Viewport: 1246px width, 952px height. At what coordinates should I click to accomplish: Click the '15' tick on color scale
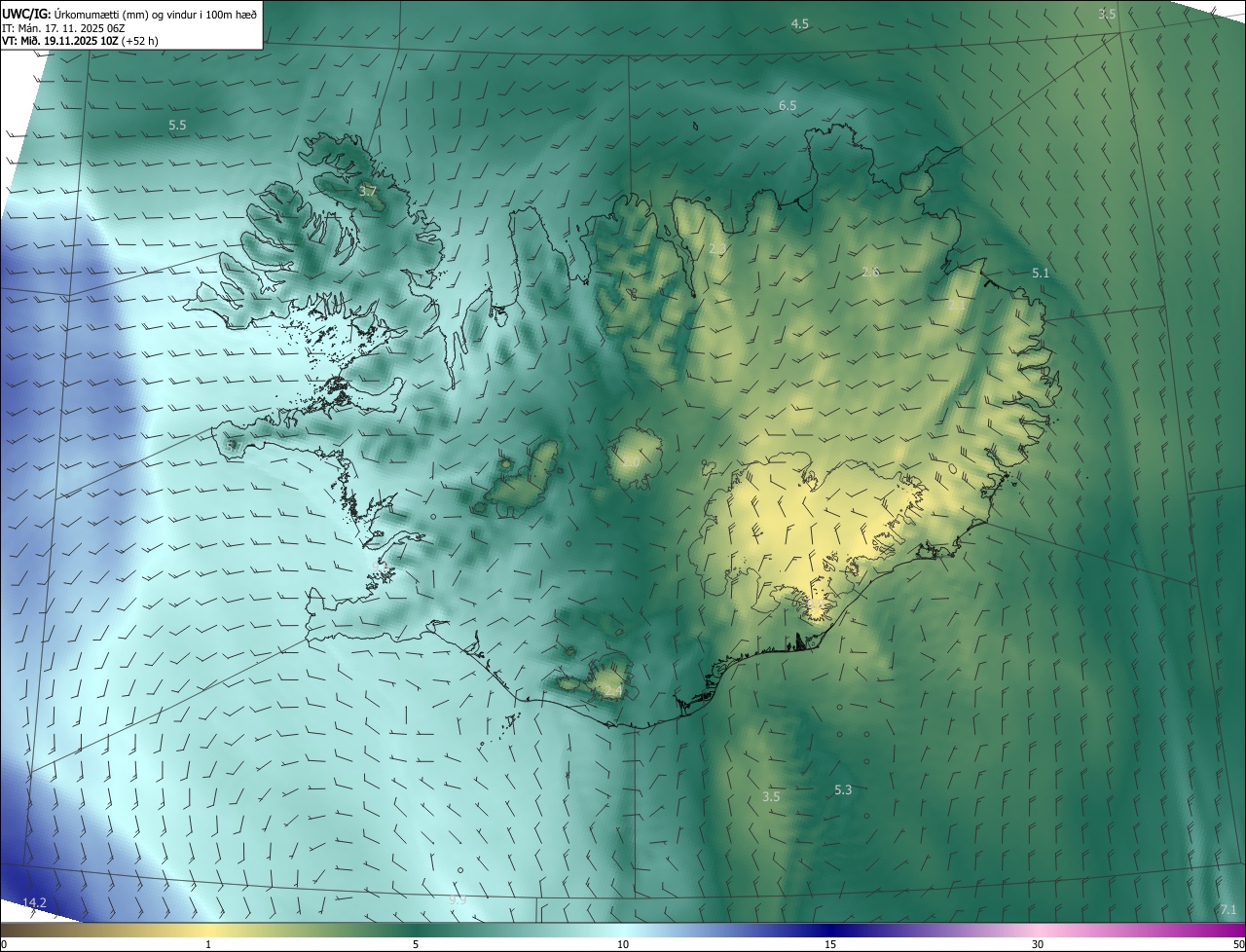tap(830, 944)
